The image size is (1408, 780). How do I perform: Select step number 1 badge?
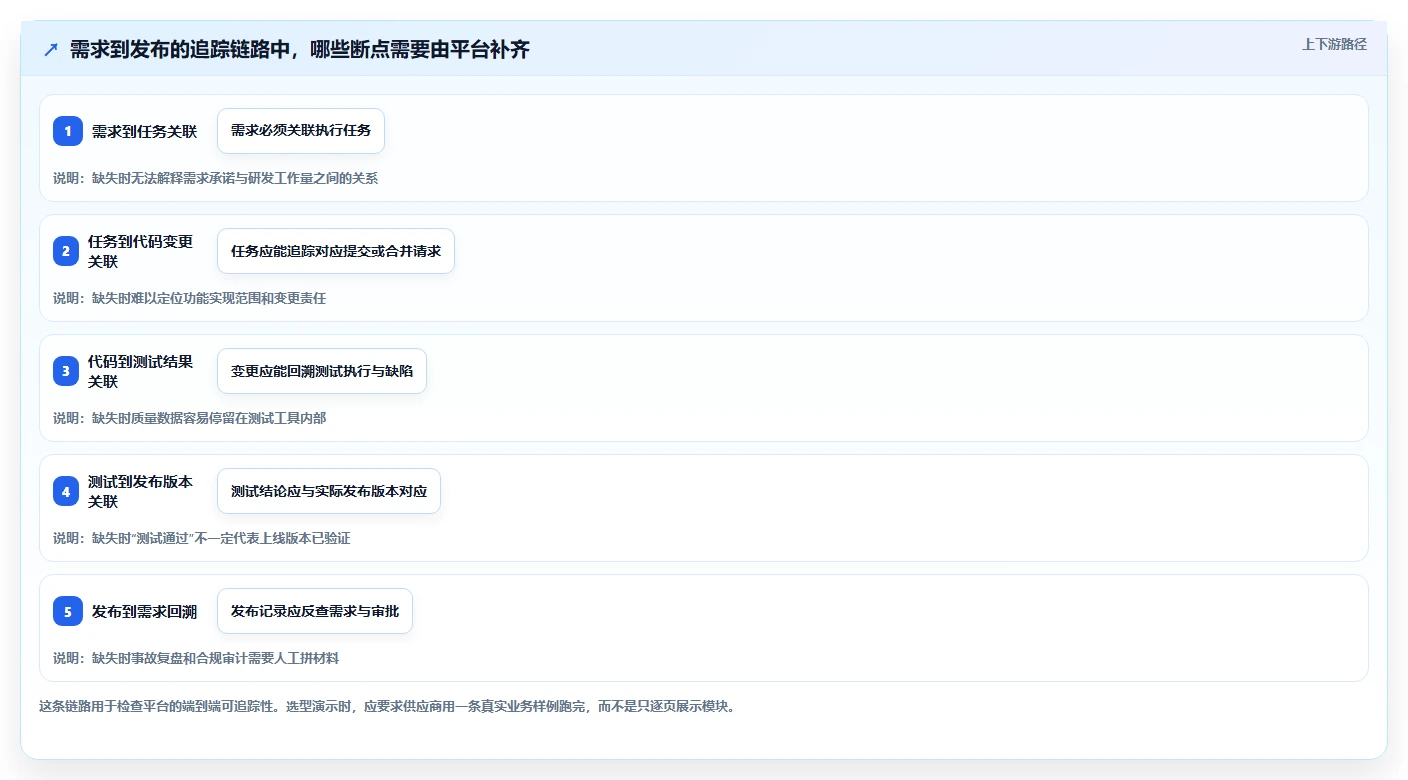tap(68, 131)
